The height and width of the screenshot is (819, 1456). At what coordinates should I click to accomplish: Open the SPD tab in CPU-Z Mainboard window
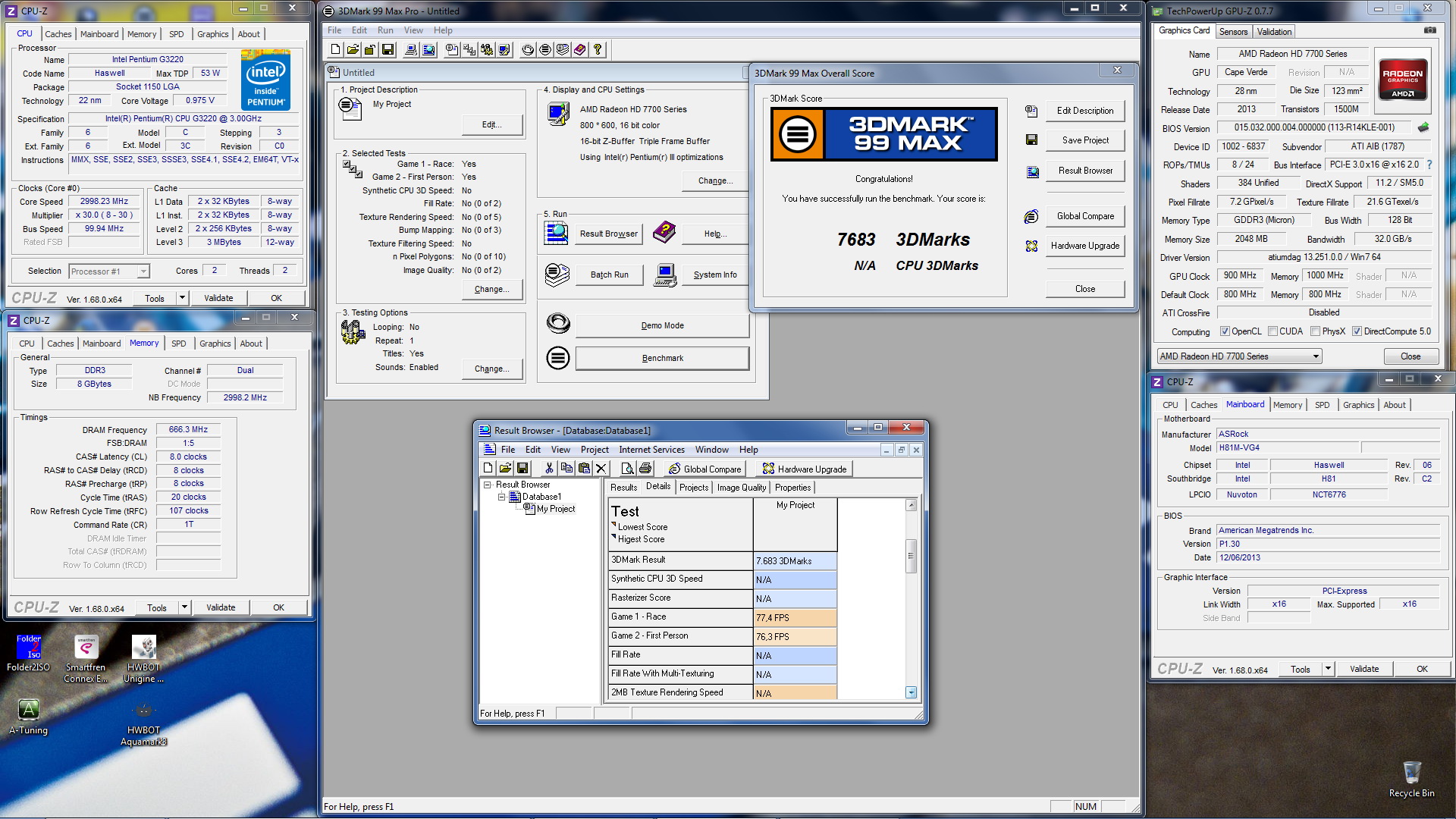click(x=1322, y=405)
